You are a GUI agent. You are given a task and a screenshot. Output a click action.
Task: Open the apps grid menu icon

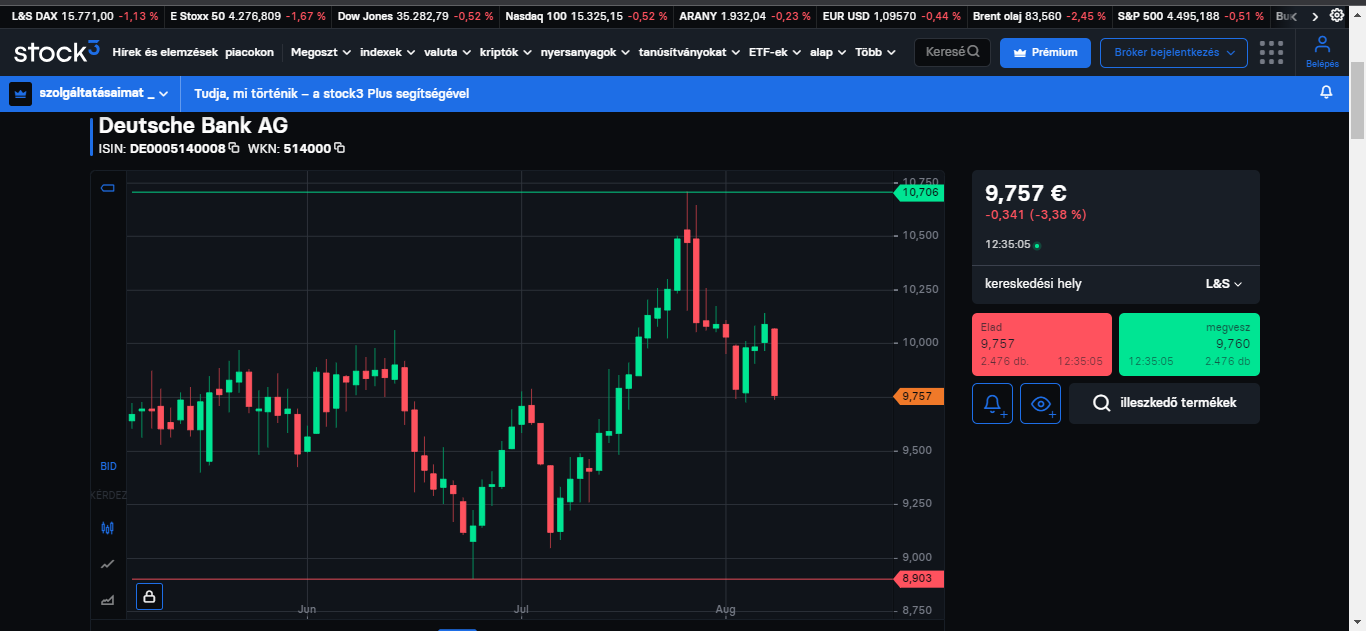(x=1271, y=52)
